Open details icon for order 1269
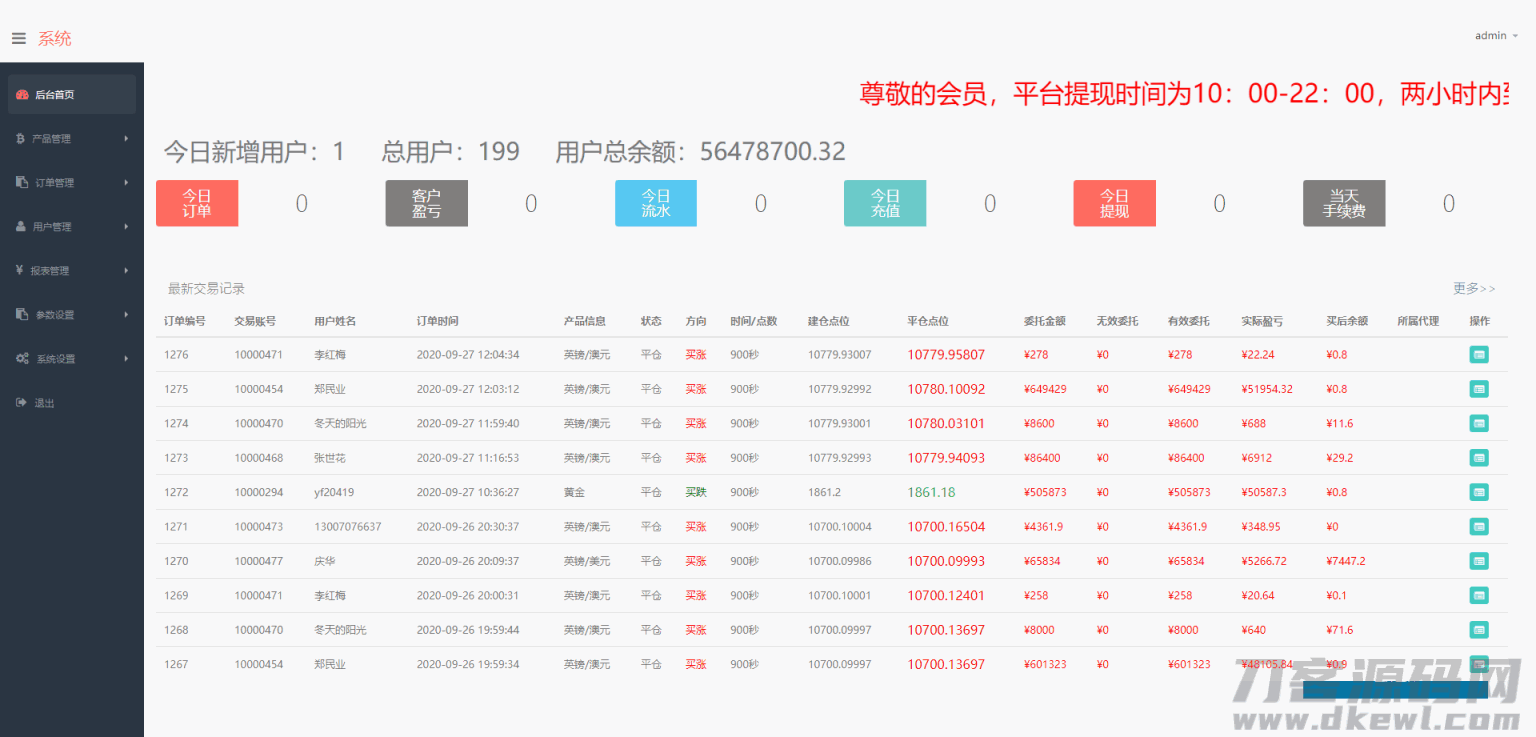The height and width of the screenshot is (737, 1536). tap(1479, 595)
